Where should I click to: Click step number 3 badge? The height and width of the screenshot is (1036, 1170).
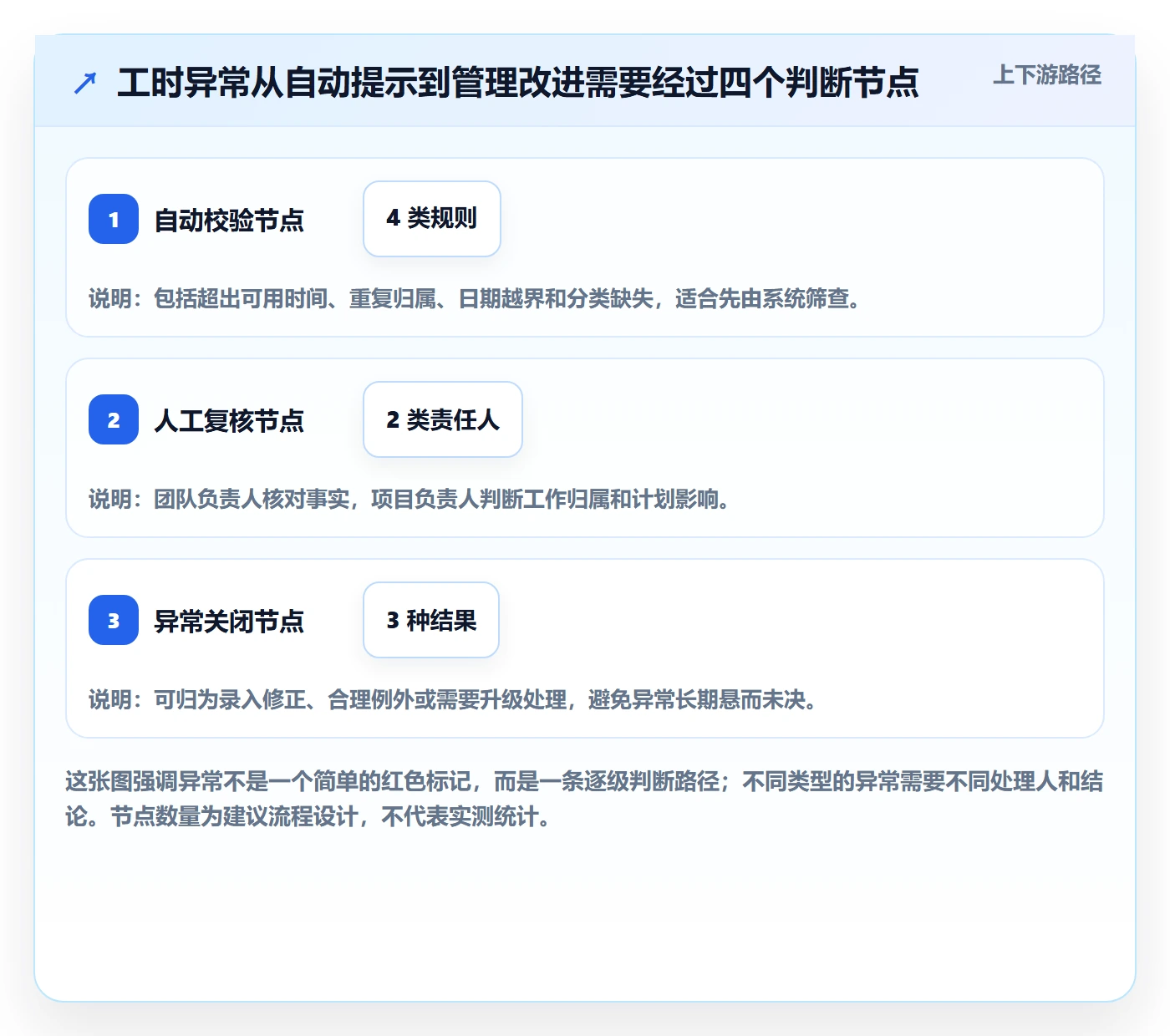(x=114, y=620)
